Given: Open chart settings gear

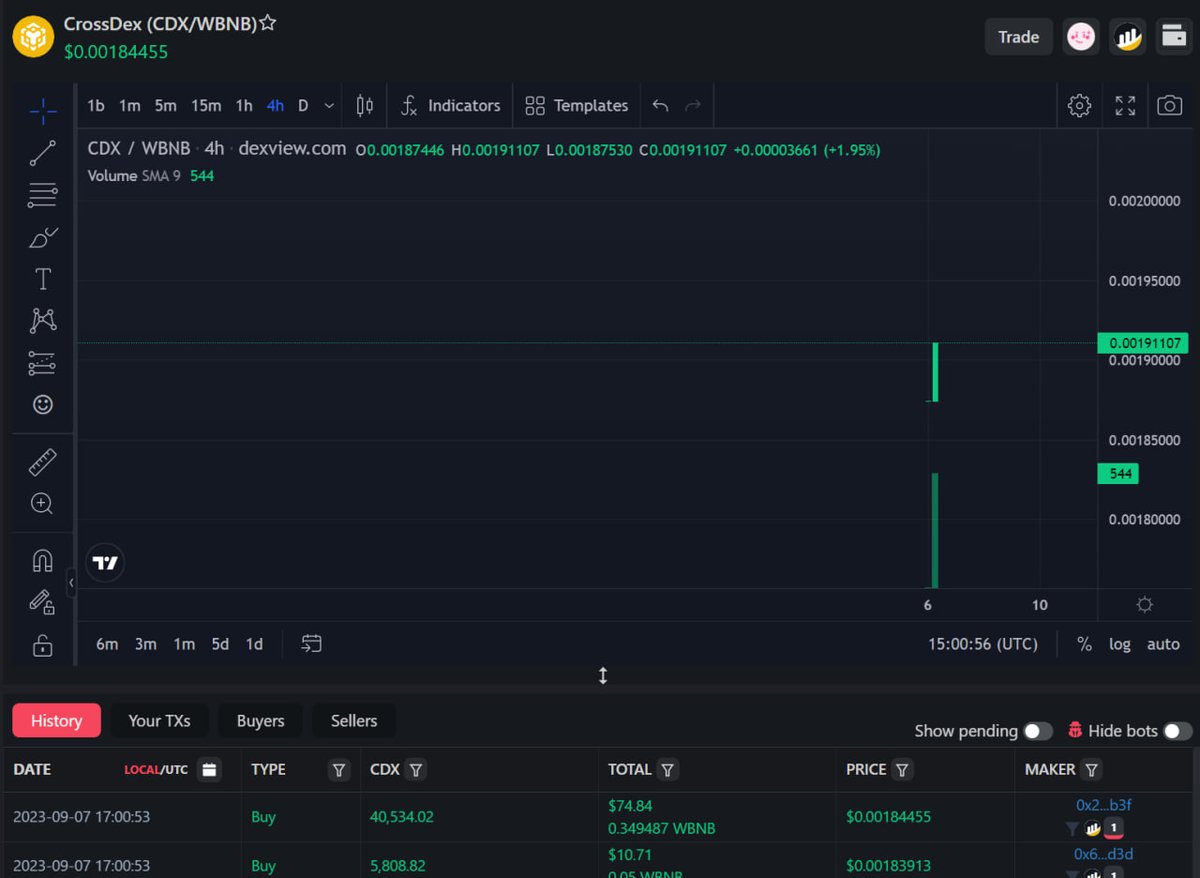Looking at the screenshot, I should tap(1079, 105).
